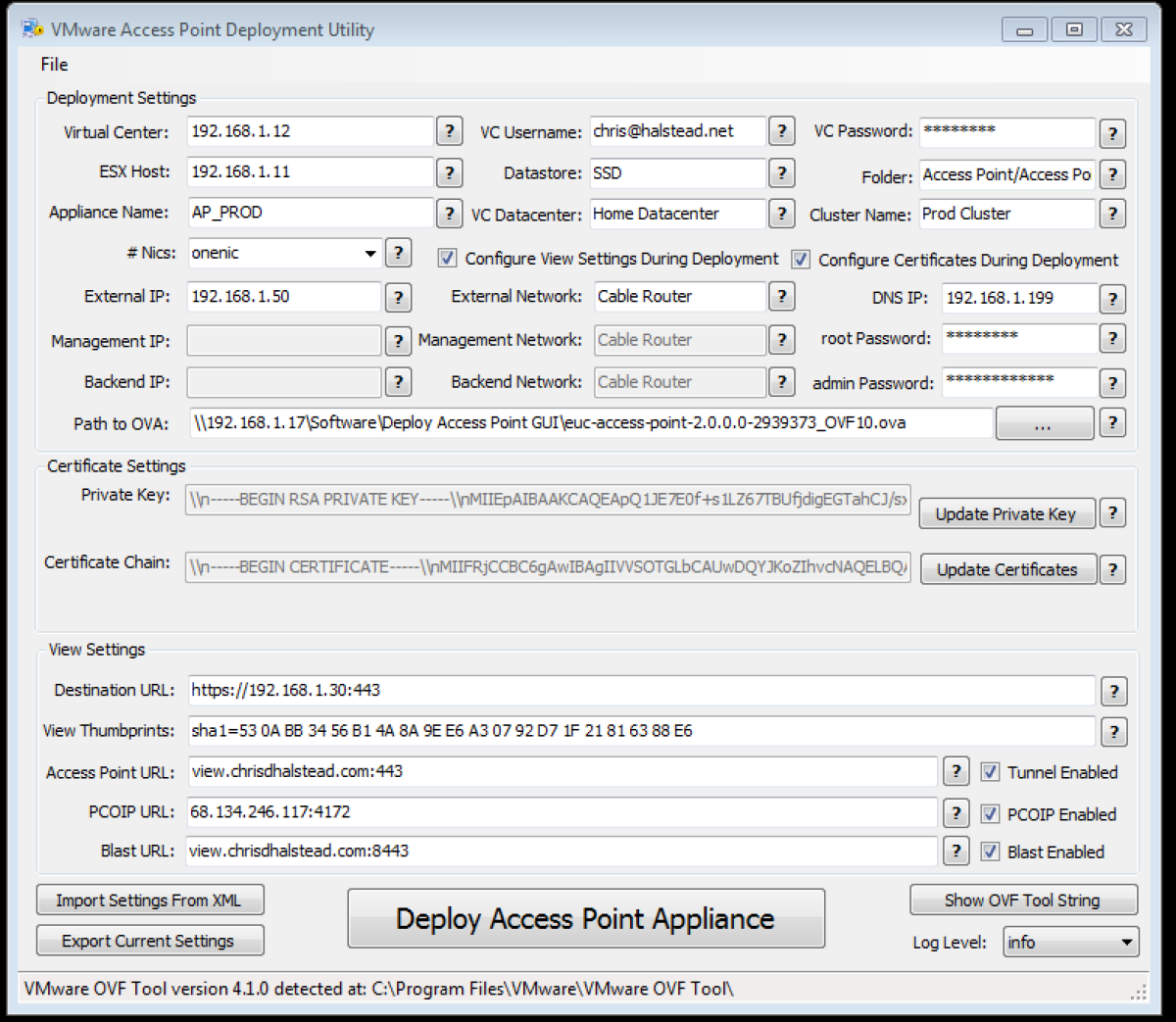Click Deploy Access Point Appliance button
This screenshot has width=1176, height=1022.
pyautogui.click(x=586, y=919)
